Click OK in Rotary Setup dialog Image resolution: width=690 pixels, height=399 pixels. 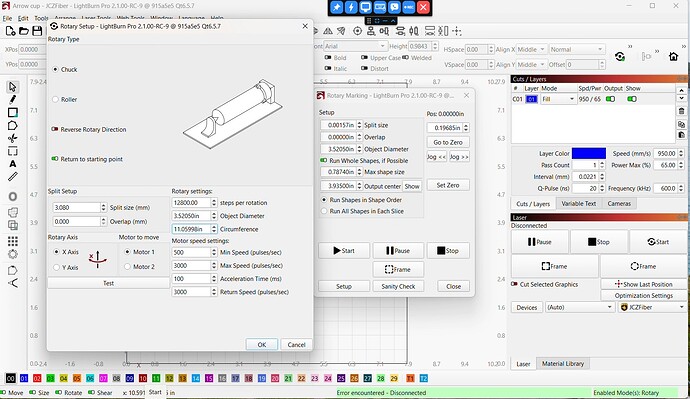click(x=262, y=344)
